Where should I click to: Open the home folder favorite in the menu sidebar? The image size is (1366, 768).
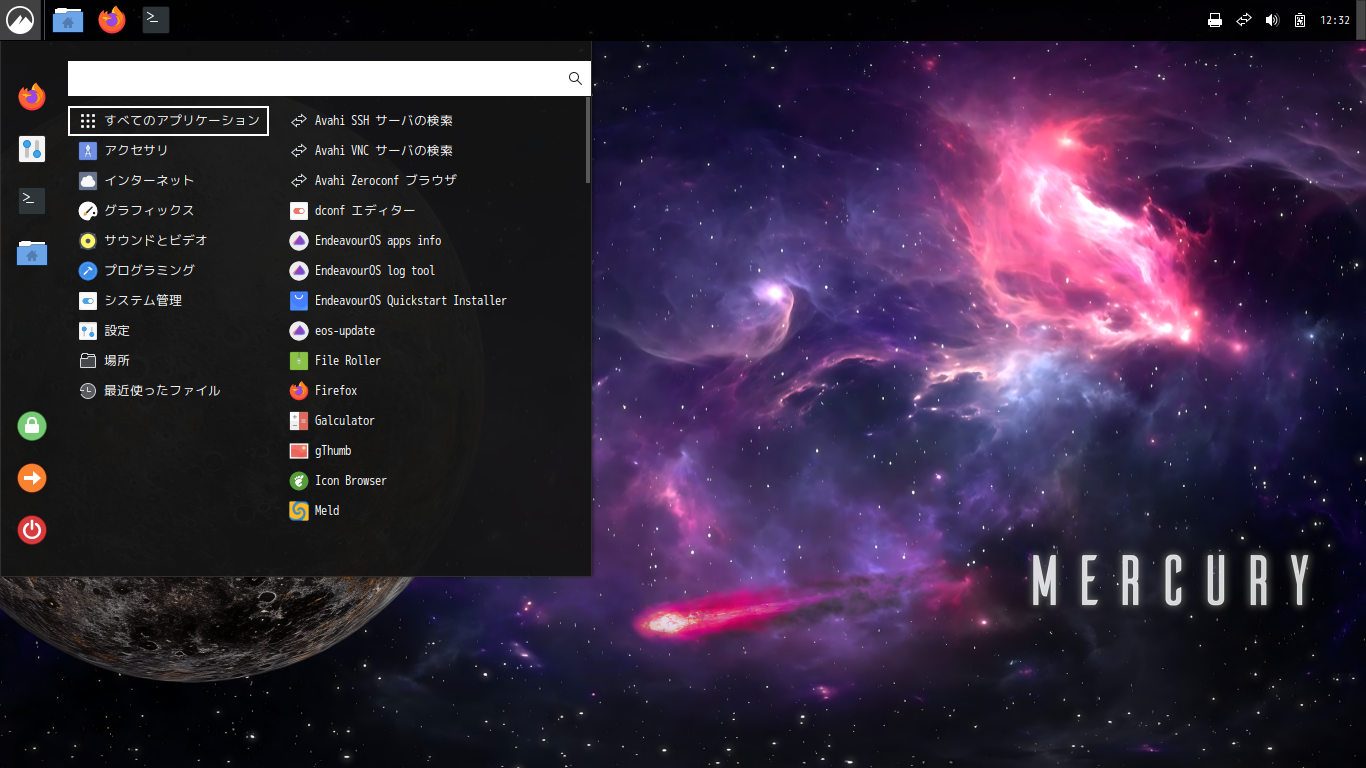click(x=32, y=252)
